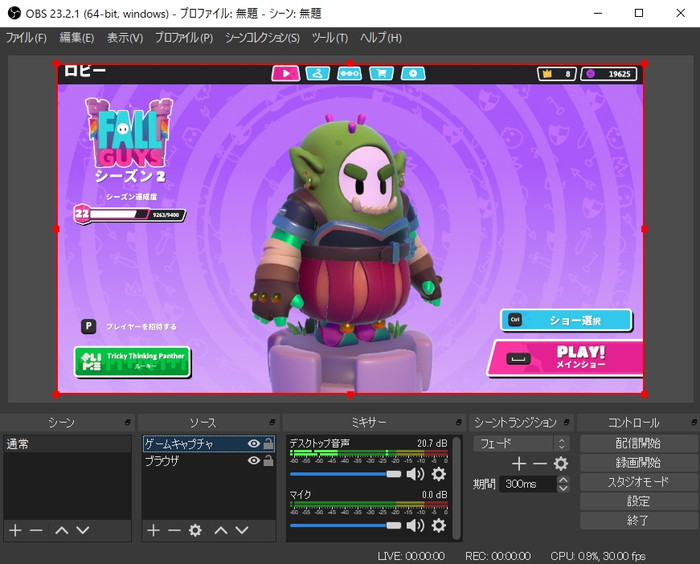Start recording with 録画開始 button
The image size is (700, 564).
[638, 463]
